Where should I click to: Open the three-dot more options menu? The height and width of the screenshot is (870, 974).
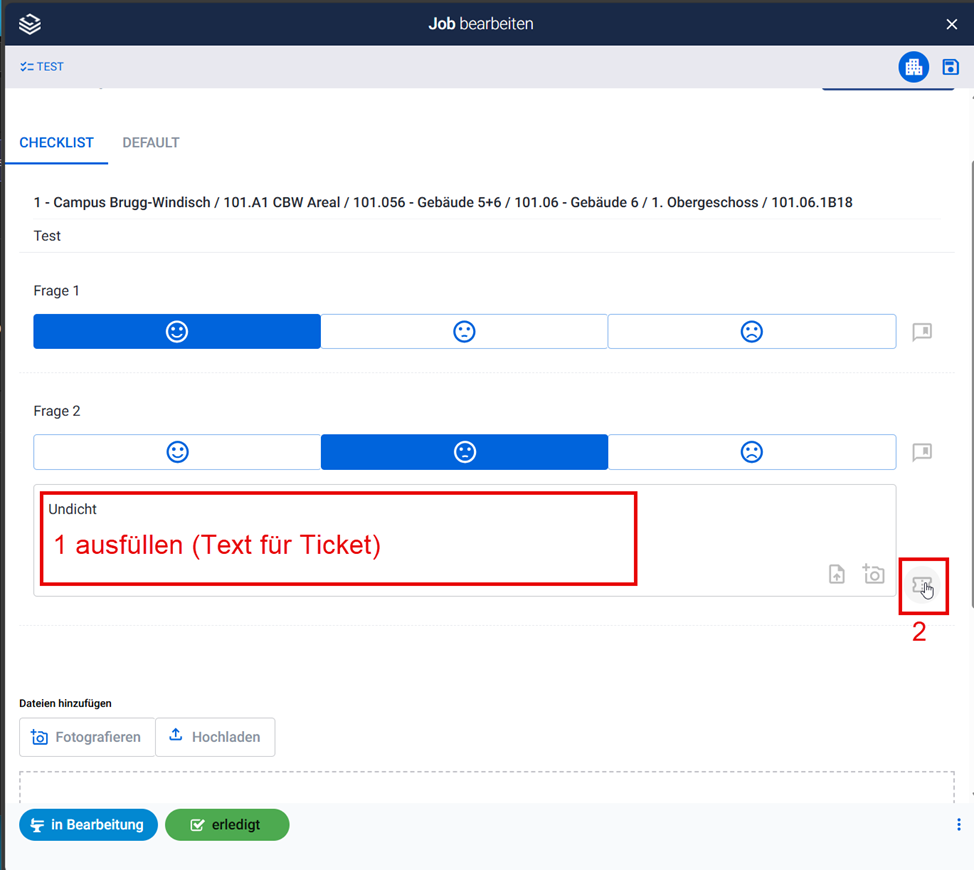point(958,825)
